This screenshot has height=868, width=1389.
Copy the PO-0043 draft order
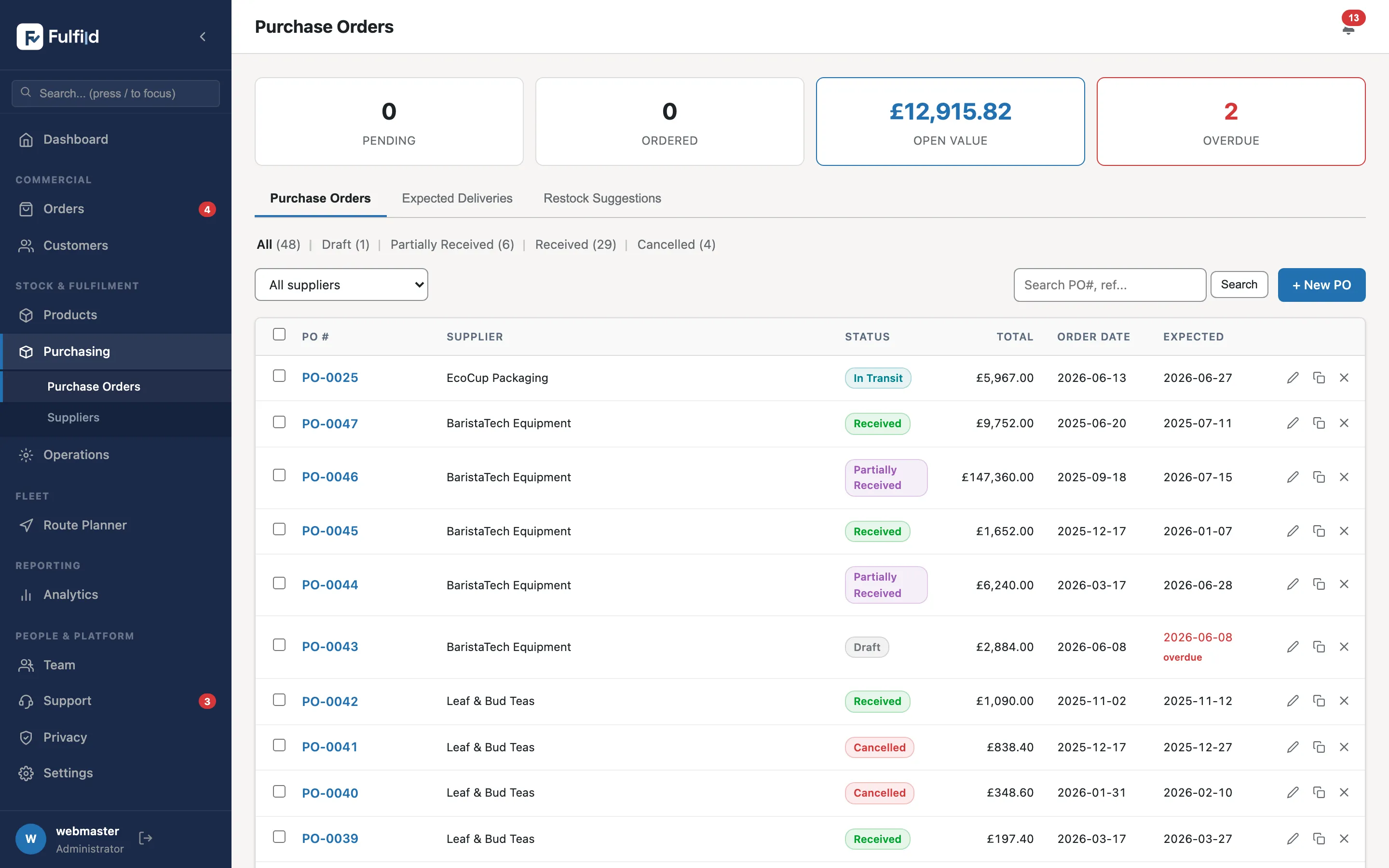(1319, 647)
